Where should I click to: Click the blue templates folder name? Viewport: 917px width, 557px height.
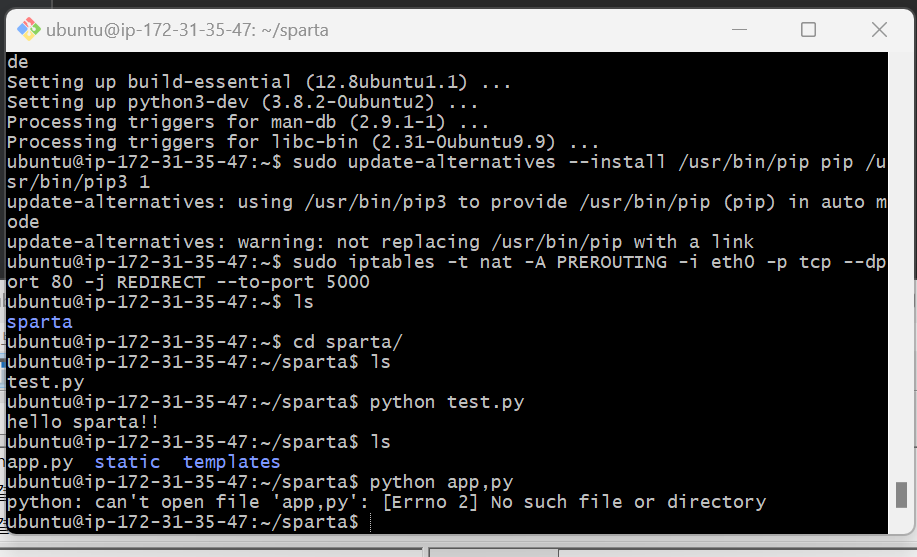tap(232, 462)
